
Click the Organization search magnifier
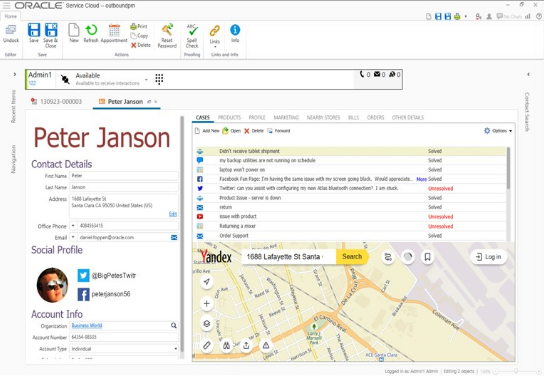tap(173, 326)
